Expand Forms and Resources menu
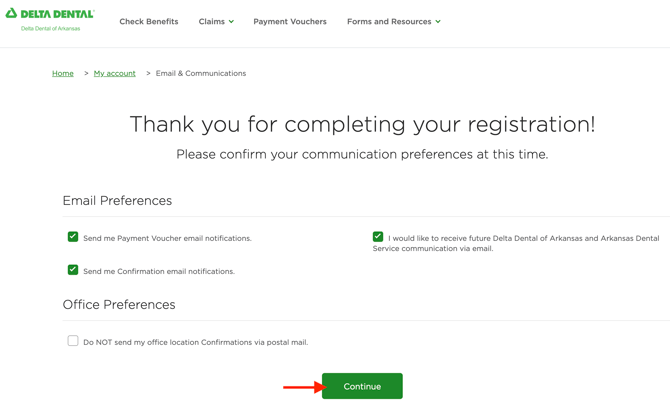This screenshot has height=404, width=670. [389, 21]
